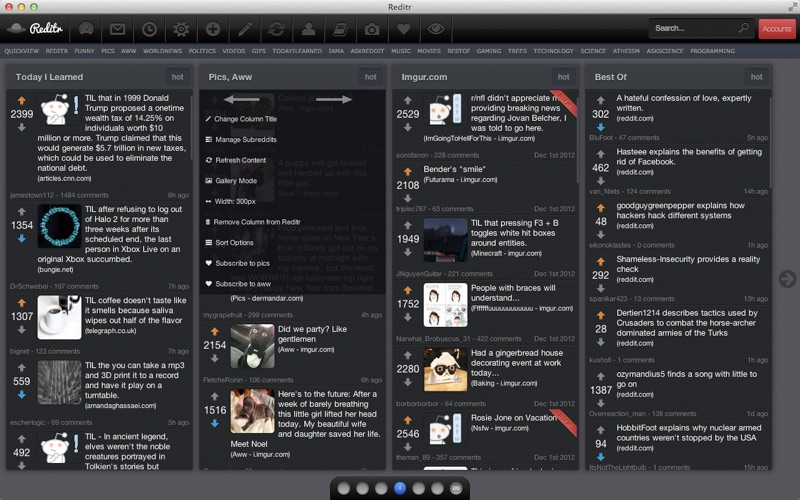800x500 pixels.
Task: Click the Imgur.com column scrollbar
Action: click(577, 140)
